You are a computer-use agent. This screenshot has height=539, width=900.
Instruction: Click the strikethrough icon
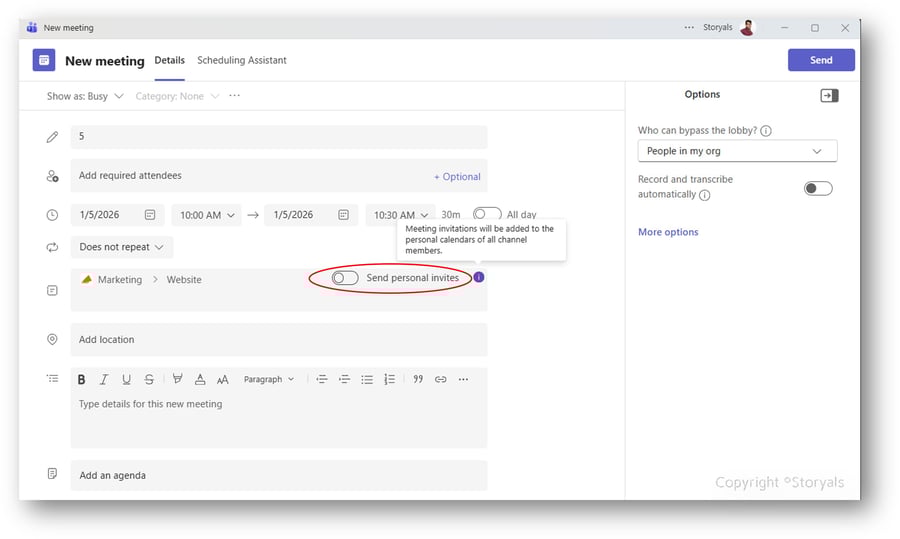point(149,379)
